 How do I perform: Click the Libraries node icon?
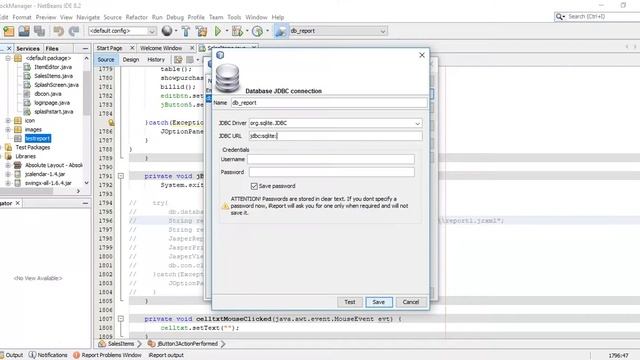[x=9, y=156]
